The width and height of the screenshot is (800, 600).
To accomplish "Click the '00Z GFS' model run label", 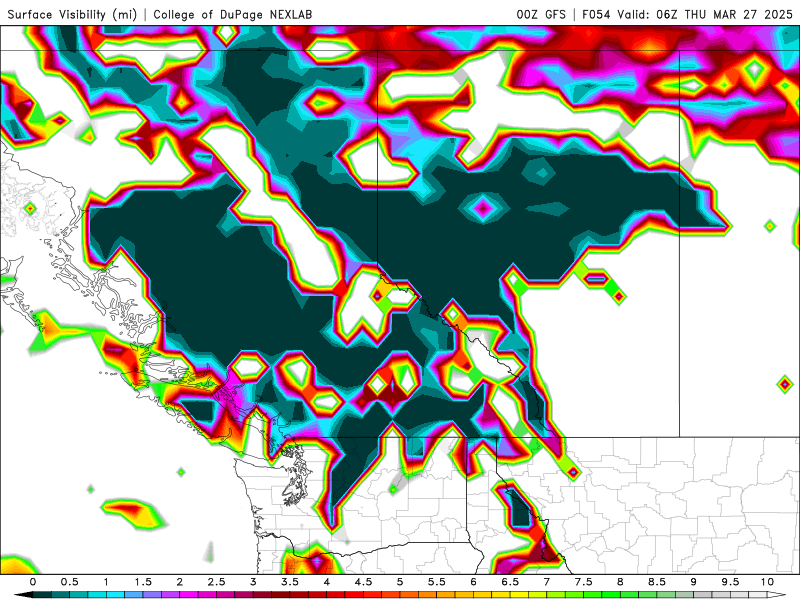I will [541, 14].
